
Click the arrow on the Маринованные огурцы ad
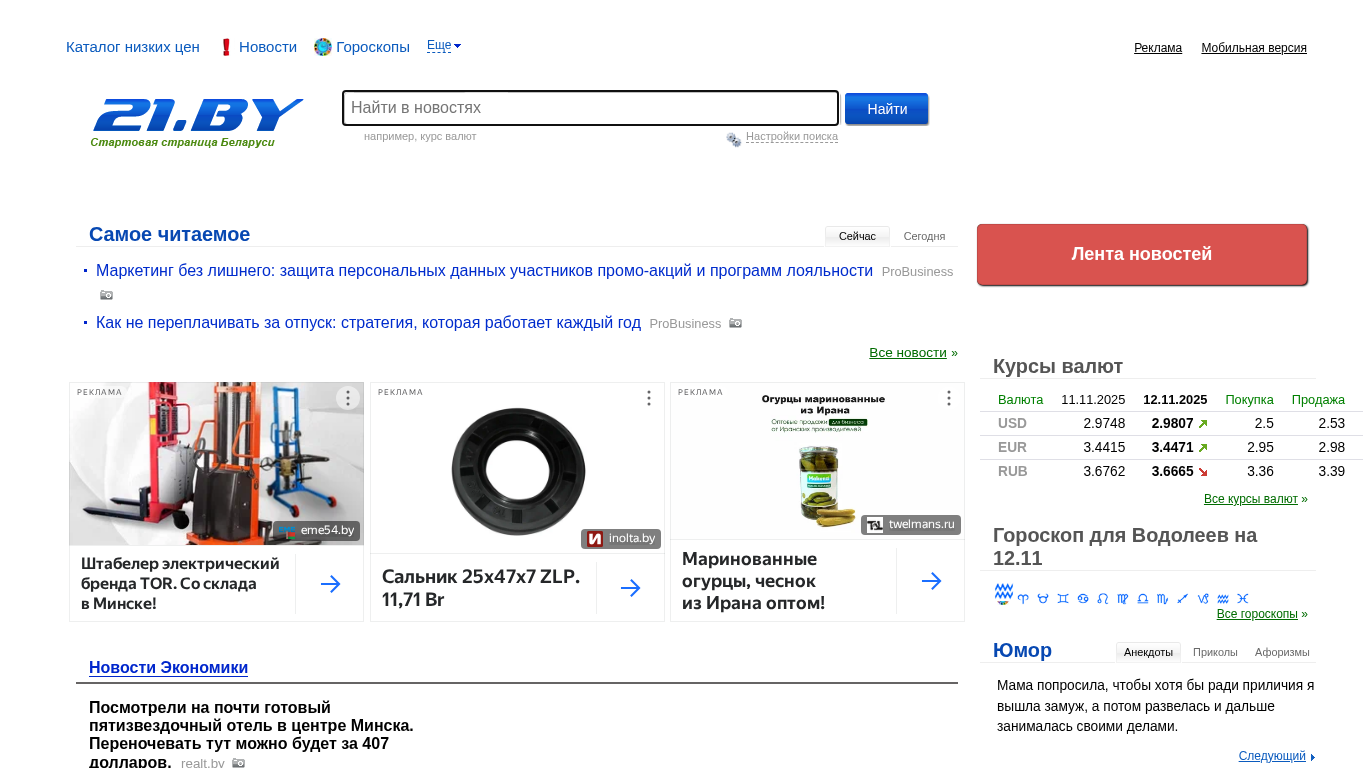pyautogui.click(x=931, y=581)
